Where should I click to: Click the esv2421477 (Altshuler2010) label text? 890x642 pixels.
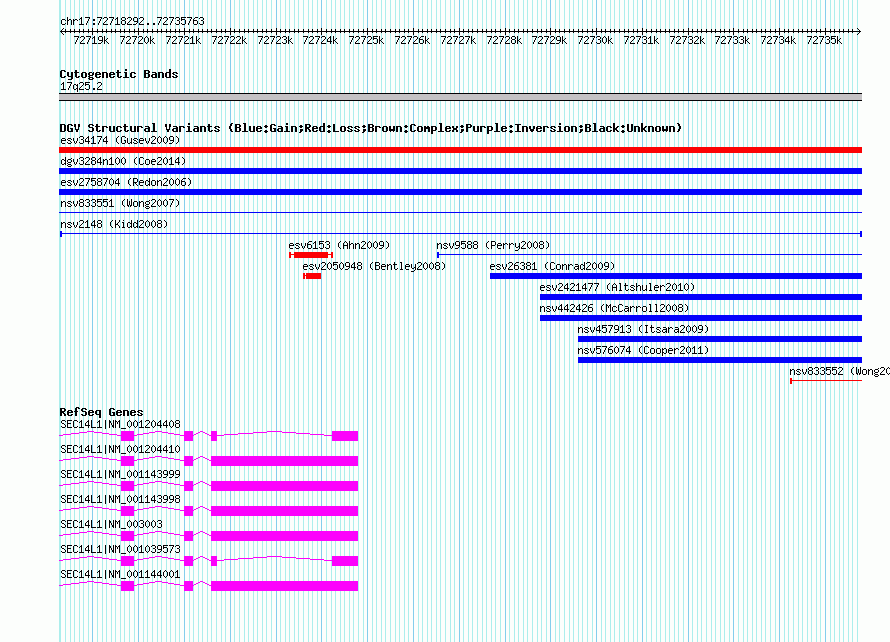pyautogui.click(x=617, y=287)
